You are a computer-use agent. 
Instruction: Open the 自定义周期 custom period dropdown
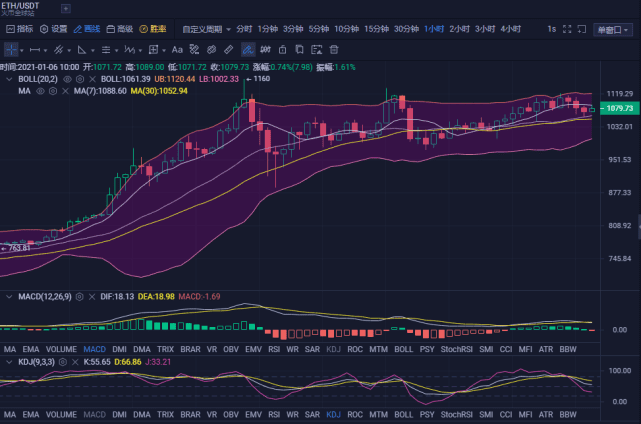[x=206, y=29]
